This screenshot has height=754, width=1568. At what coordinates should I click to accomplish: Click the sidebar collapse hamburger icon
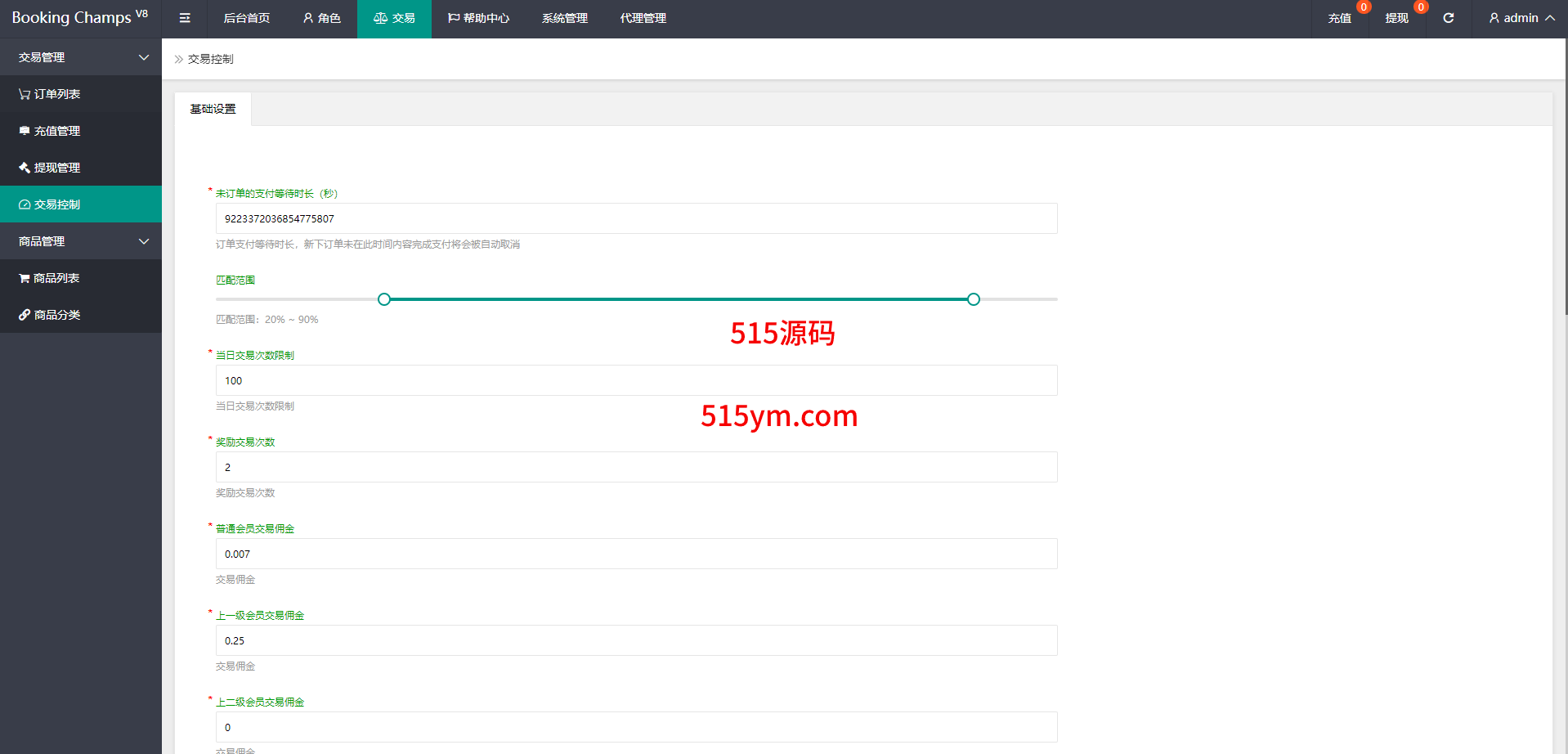pyautogui.click(x=185, y=18)
